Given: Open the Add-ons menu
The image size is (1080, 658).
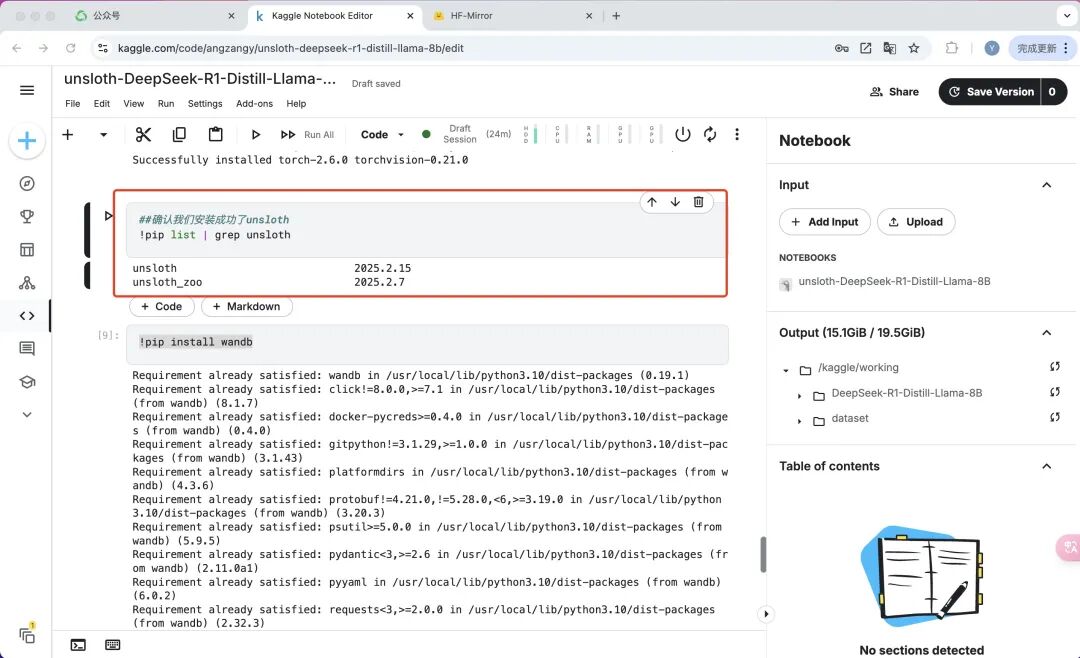Looking at the screenshot, I should tap(254, 103).
